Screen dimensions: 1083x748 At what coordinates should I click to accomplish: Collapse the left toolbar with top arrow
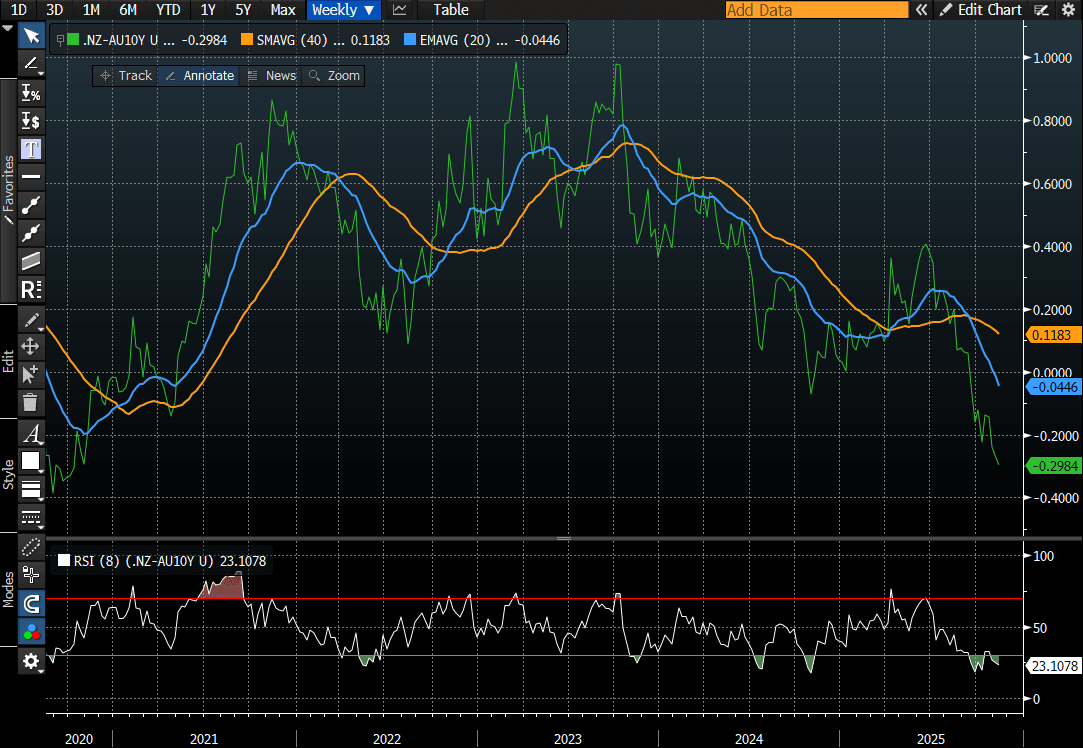8,29
